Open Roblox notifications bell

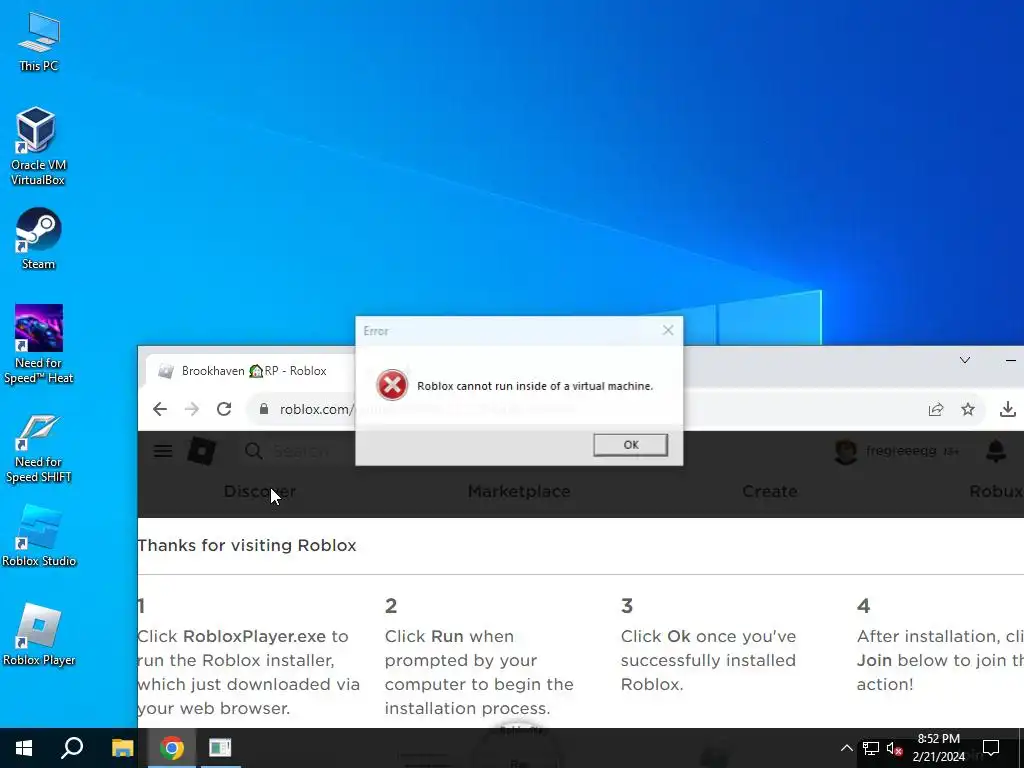click(996, 451)
